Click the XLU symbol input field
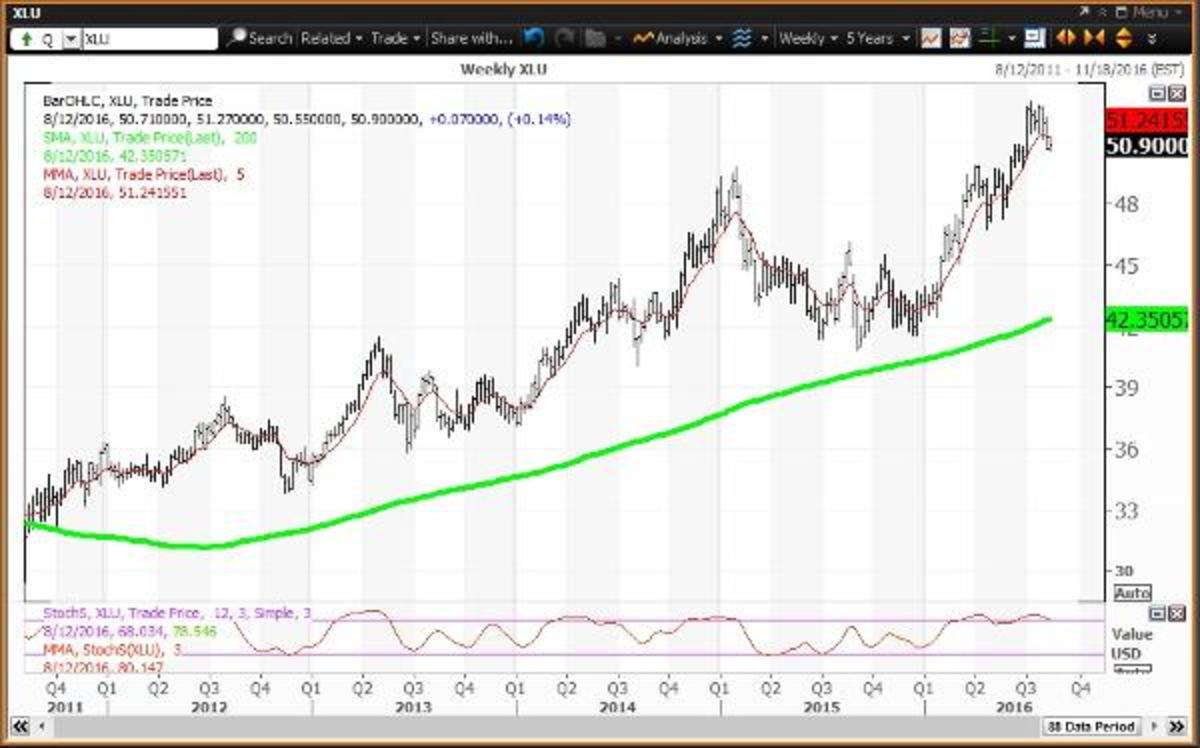The height and width of the screenshot is (748, 1200). pos(148,39)
